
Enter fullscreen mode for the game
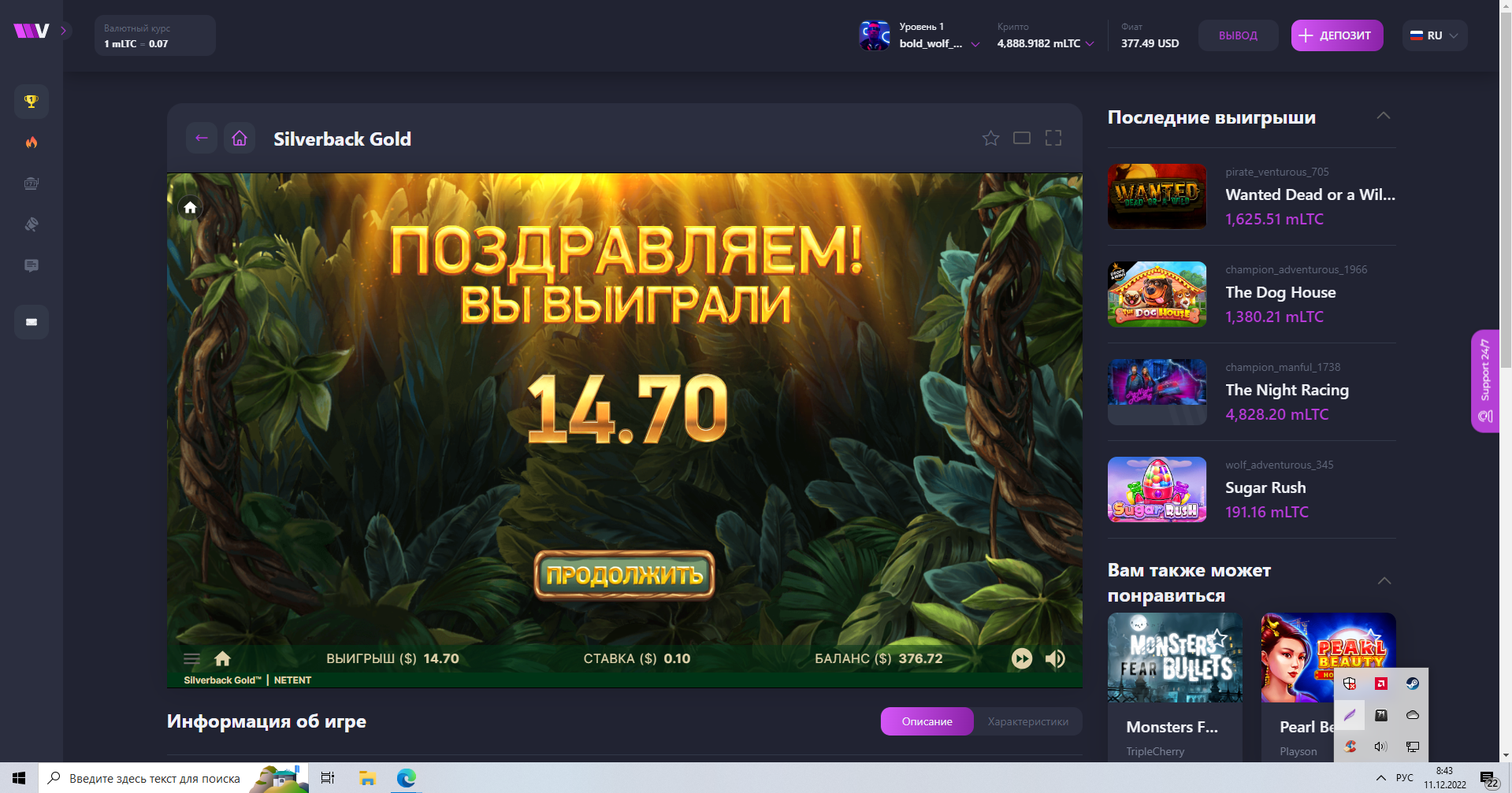[1053, 139]
